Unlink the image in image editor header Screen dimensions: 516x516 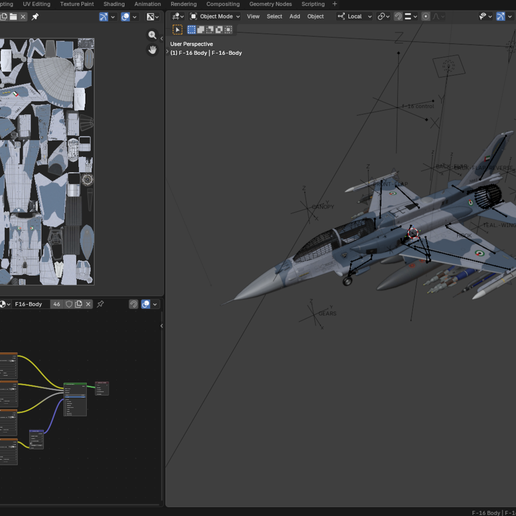pyautogui.click(x=23, y=17)
